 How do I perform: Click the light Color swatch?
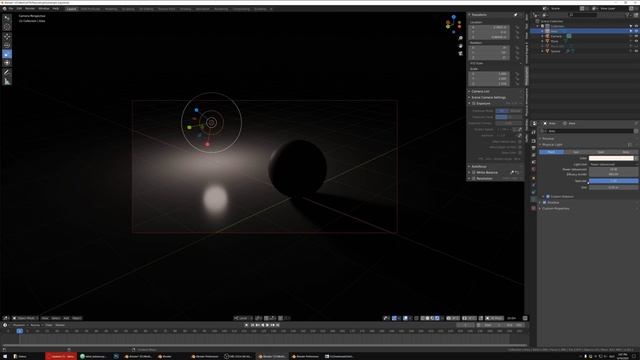click(611, 158)
